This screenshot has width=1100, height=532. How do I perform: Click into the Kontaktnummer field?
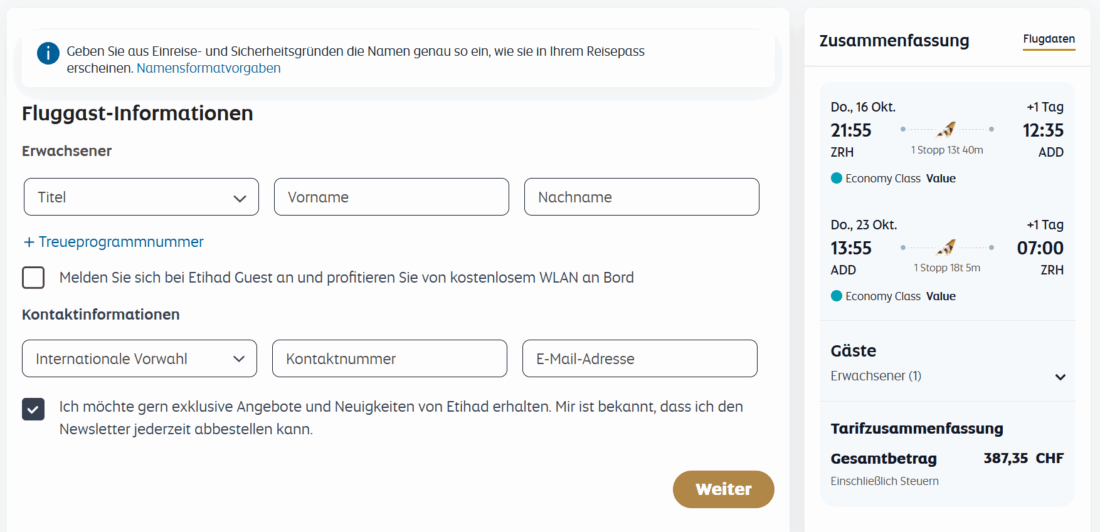tap(389, 359)
